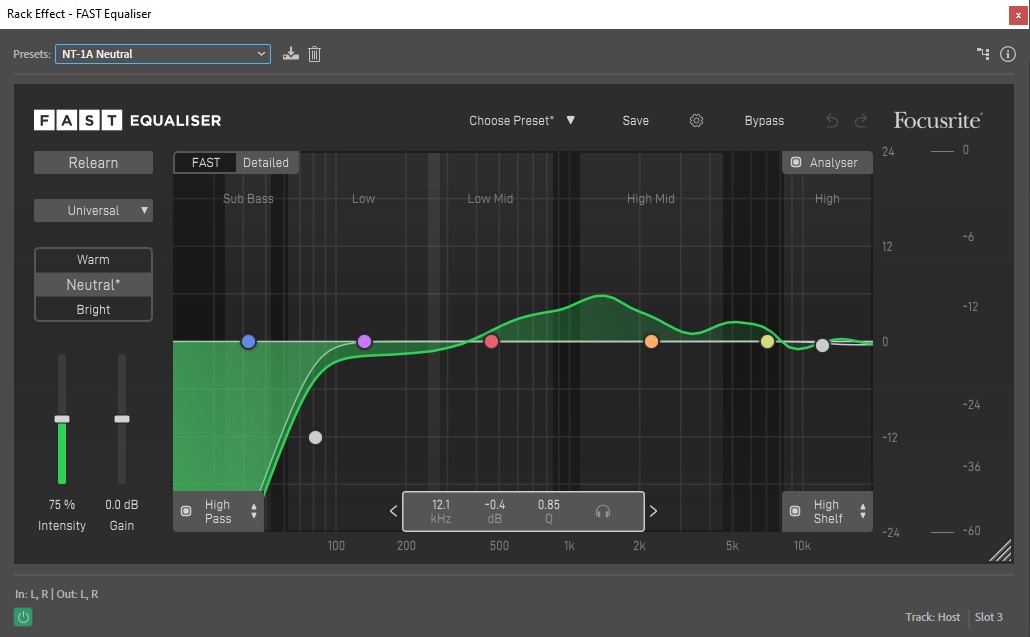Open the NT-1A Neutral presets dropdown
1030x637 pixels.
pyautogui.click(x=162, y=54)
